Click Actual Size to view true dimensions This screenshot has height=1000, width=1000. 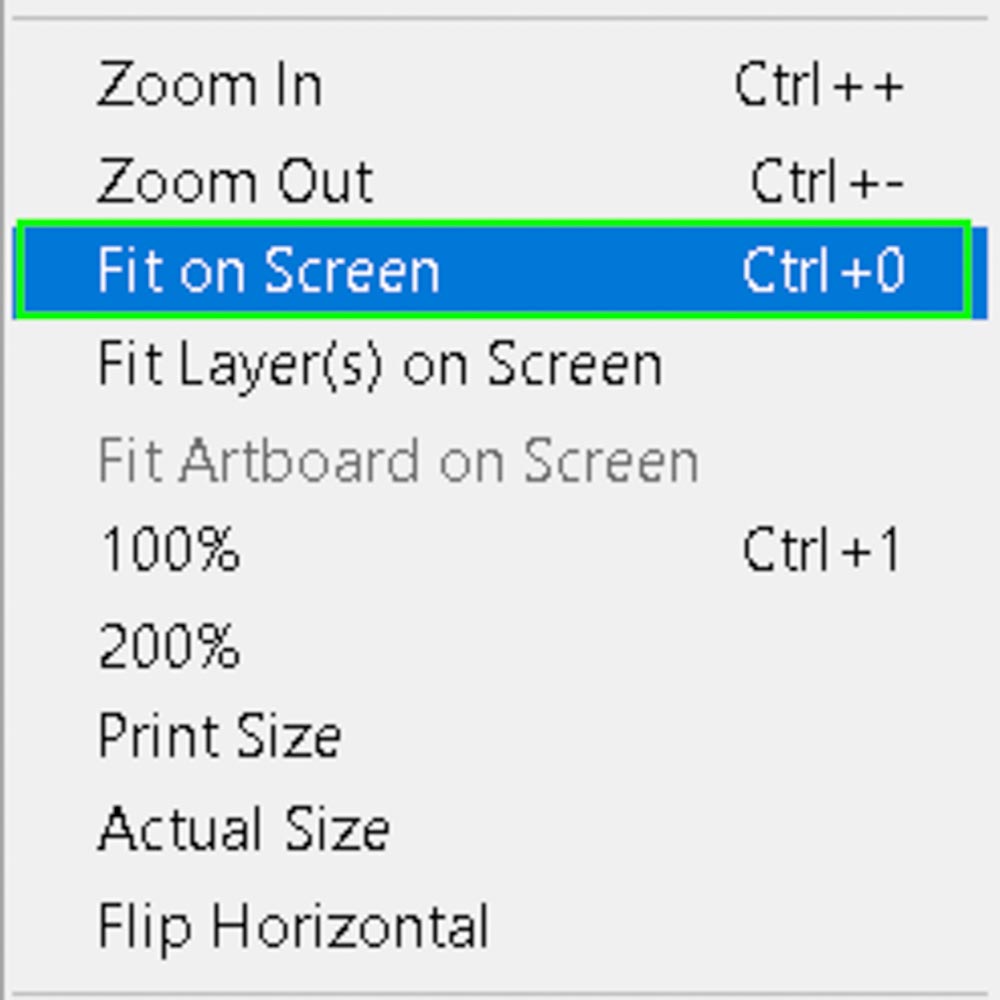[243, 828]
